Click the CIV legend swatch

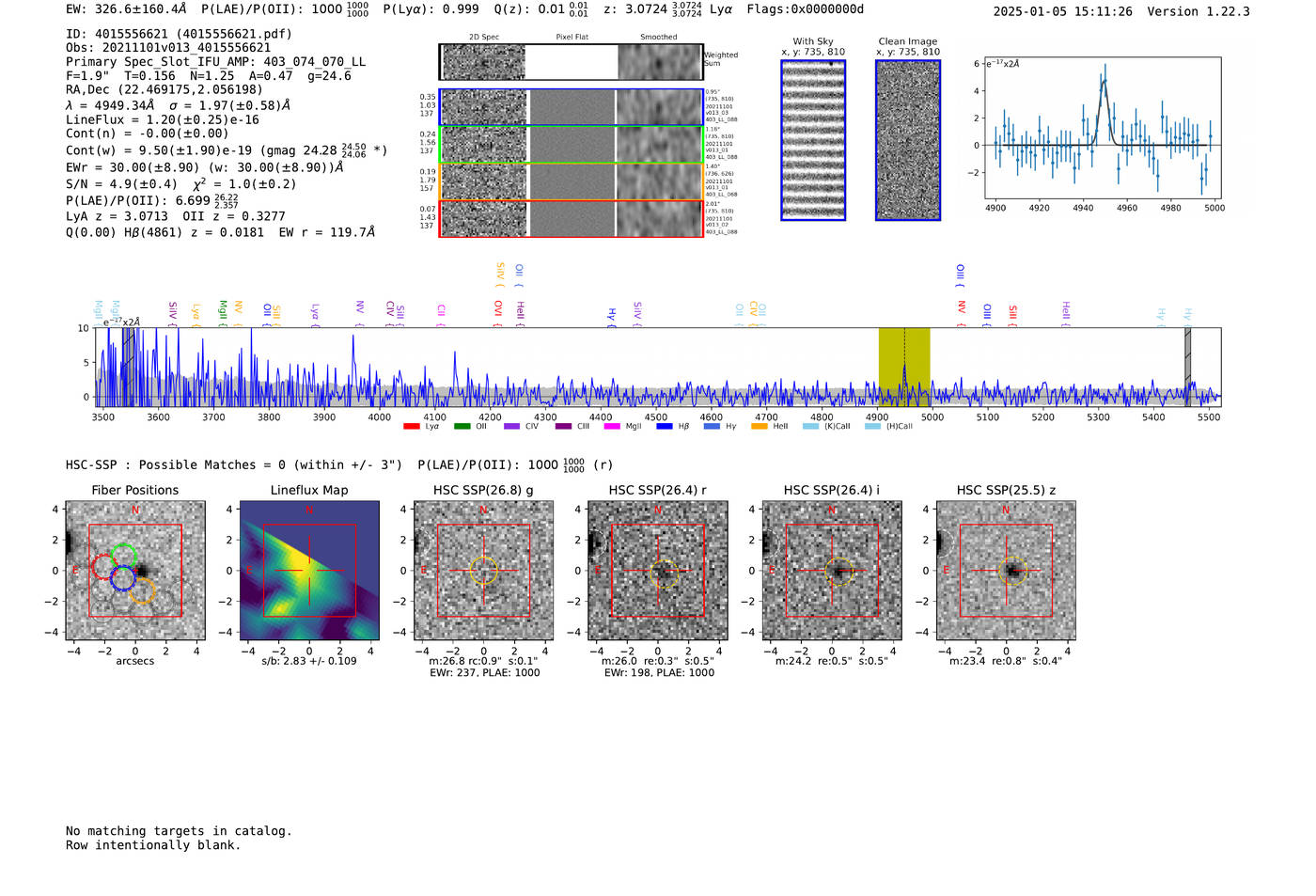point(511,427)
